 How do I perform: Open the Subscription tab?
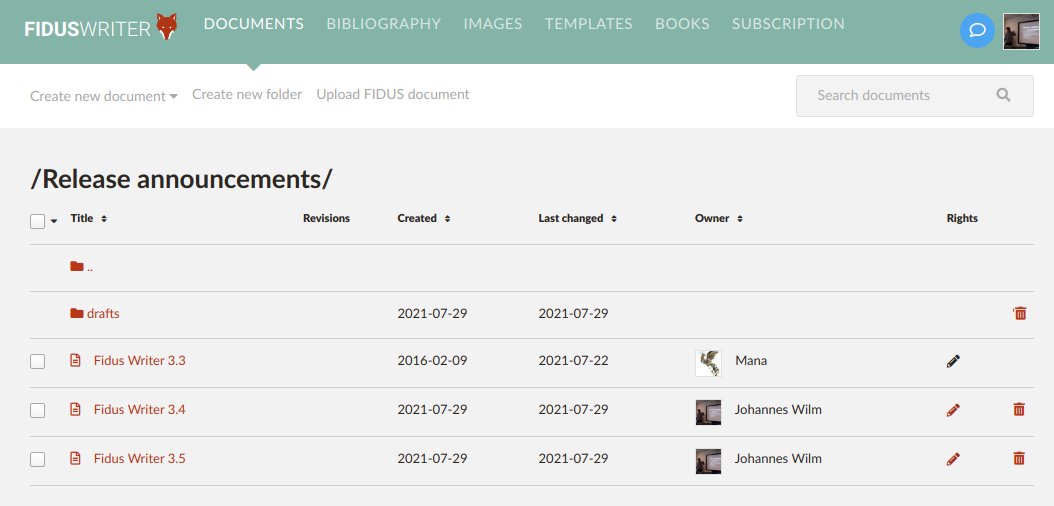(788, 24)
